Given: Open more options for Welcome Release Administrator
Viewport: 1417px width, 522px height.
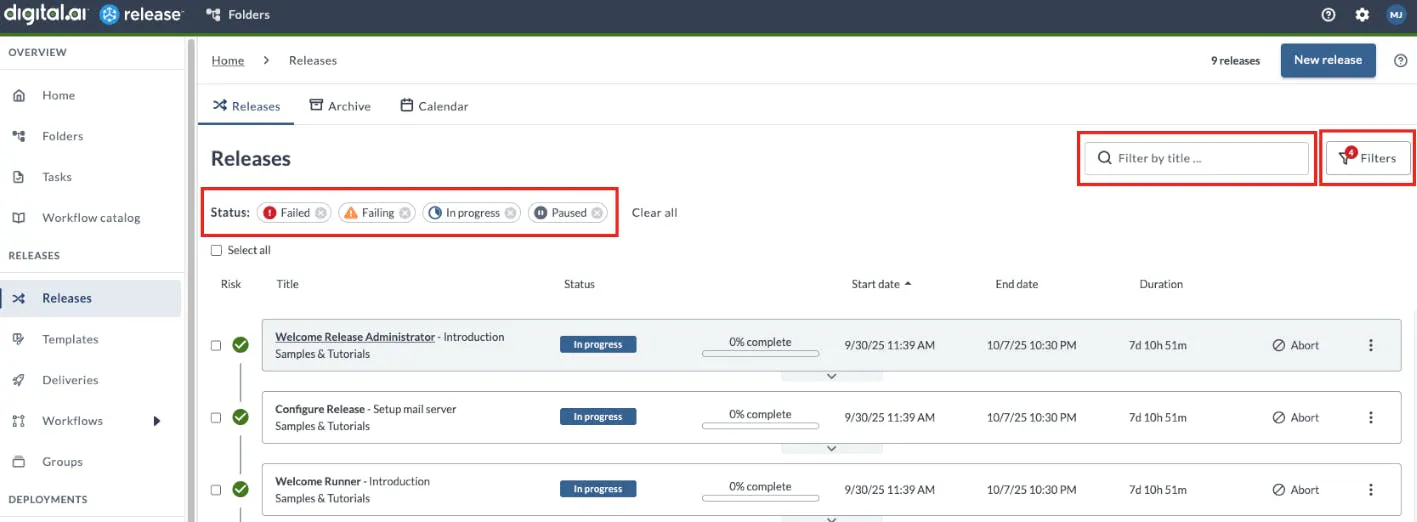Looking at the screenshot, I should point(1370,345).
